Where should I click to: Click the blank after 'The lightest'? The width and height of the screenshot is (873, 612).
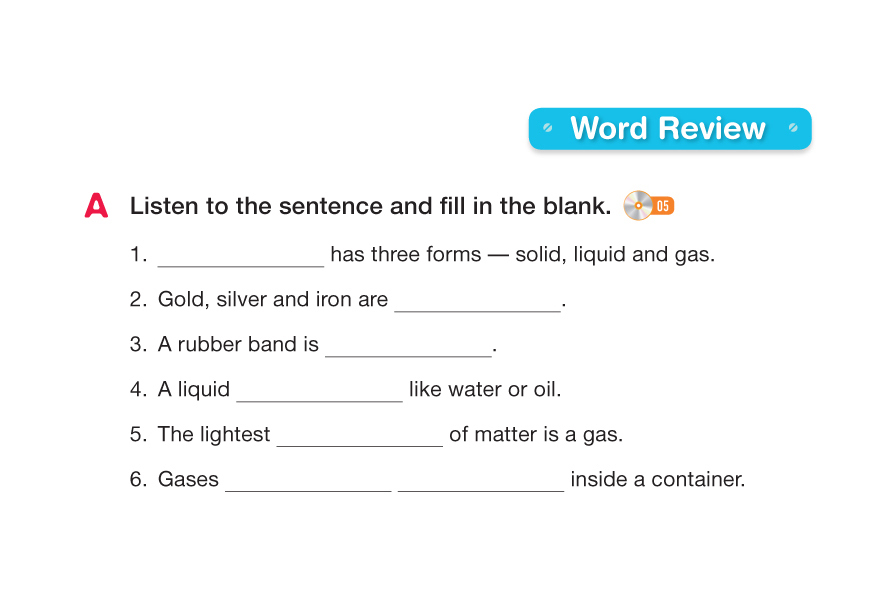tap(359, 436)
